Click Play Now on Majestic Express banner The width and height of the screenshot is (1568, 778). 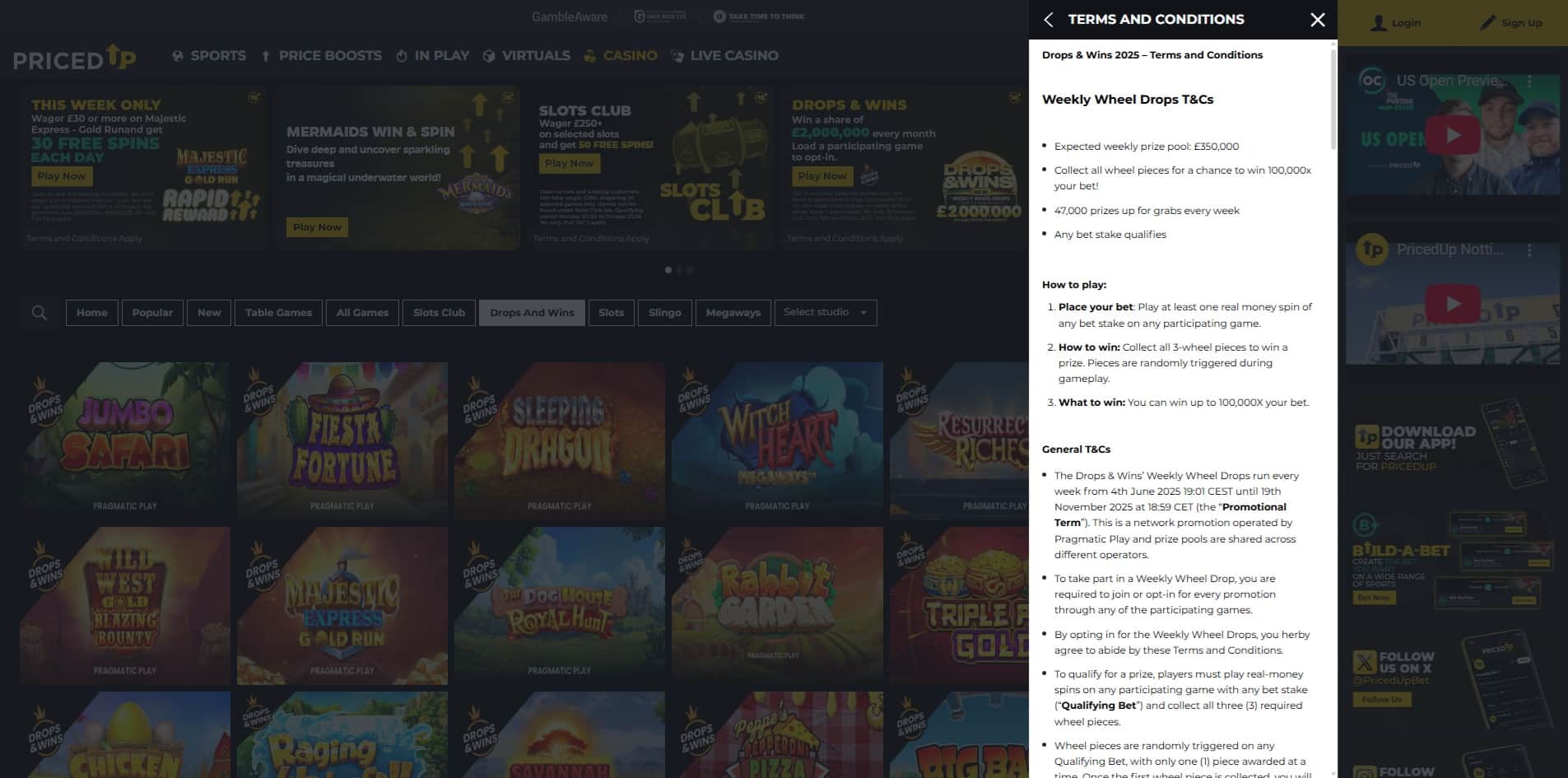[62, 176]
